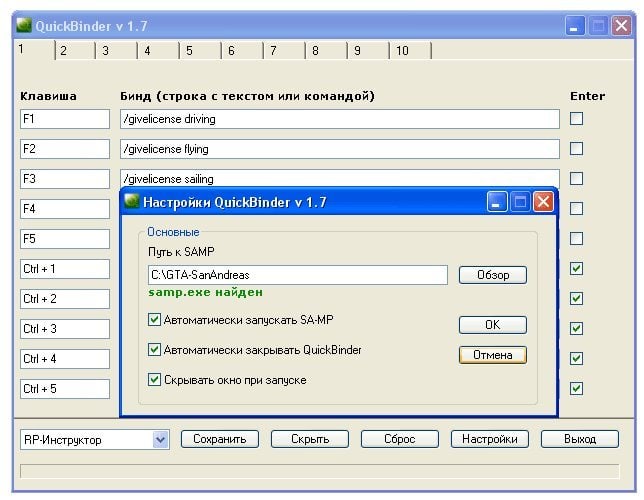Close the main QuickBinder window
Viewport: 644px width, 500px height.
621,25
